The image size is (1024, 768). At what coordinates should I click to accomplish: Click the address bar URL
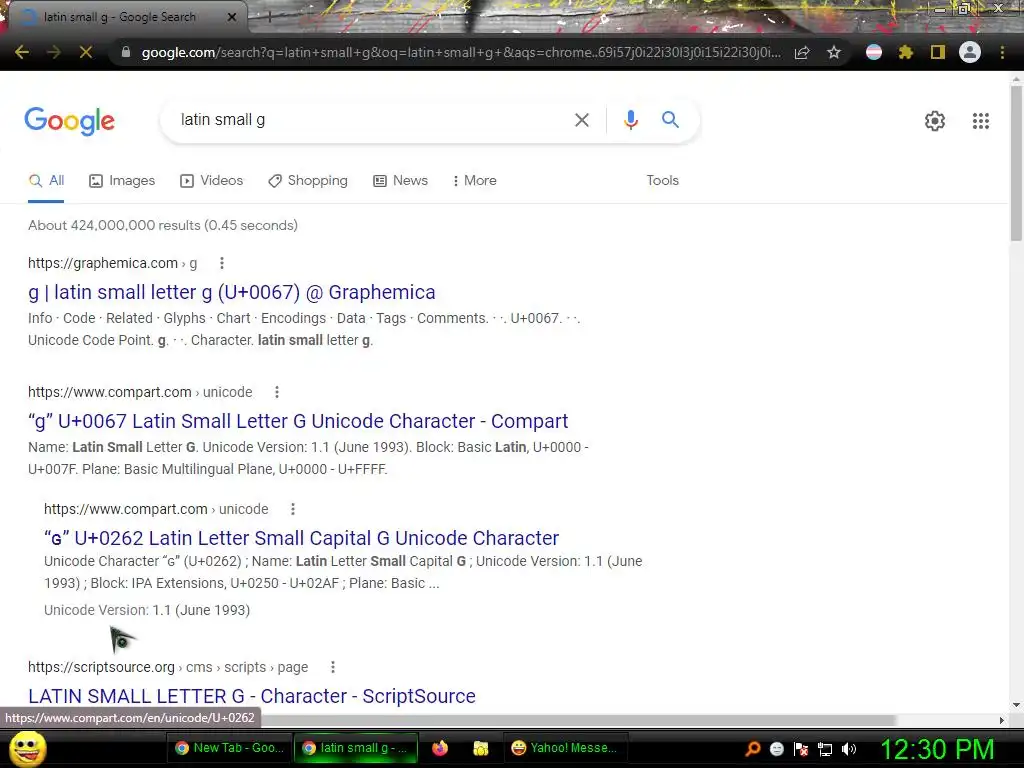tap(461, 52)
